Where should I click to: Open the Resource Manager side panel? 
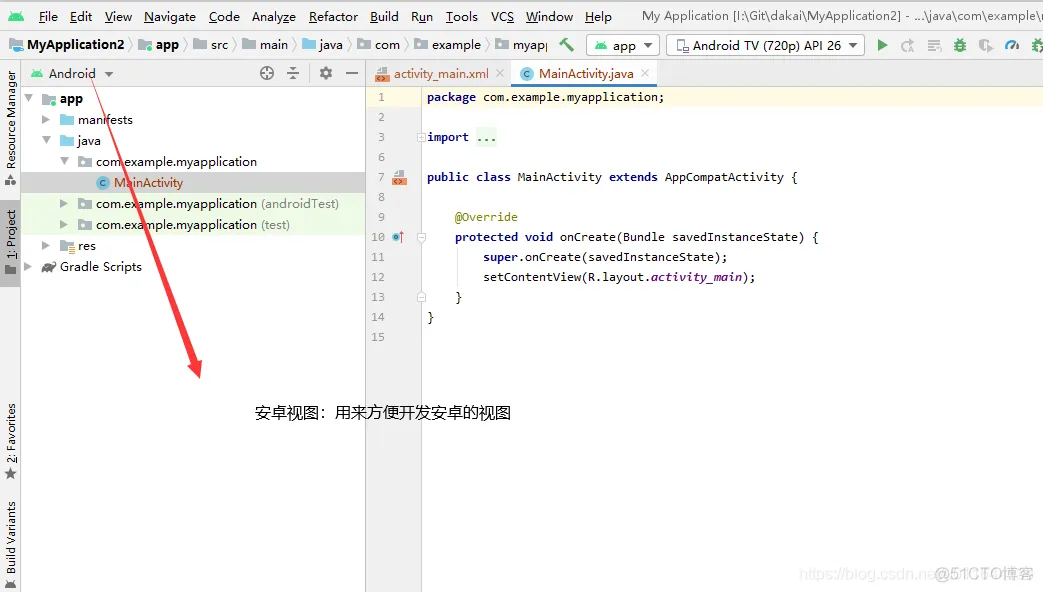tap(11, 128)
